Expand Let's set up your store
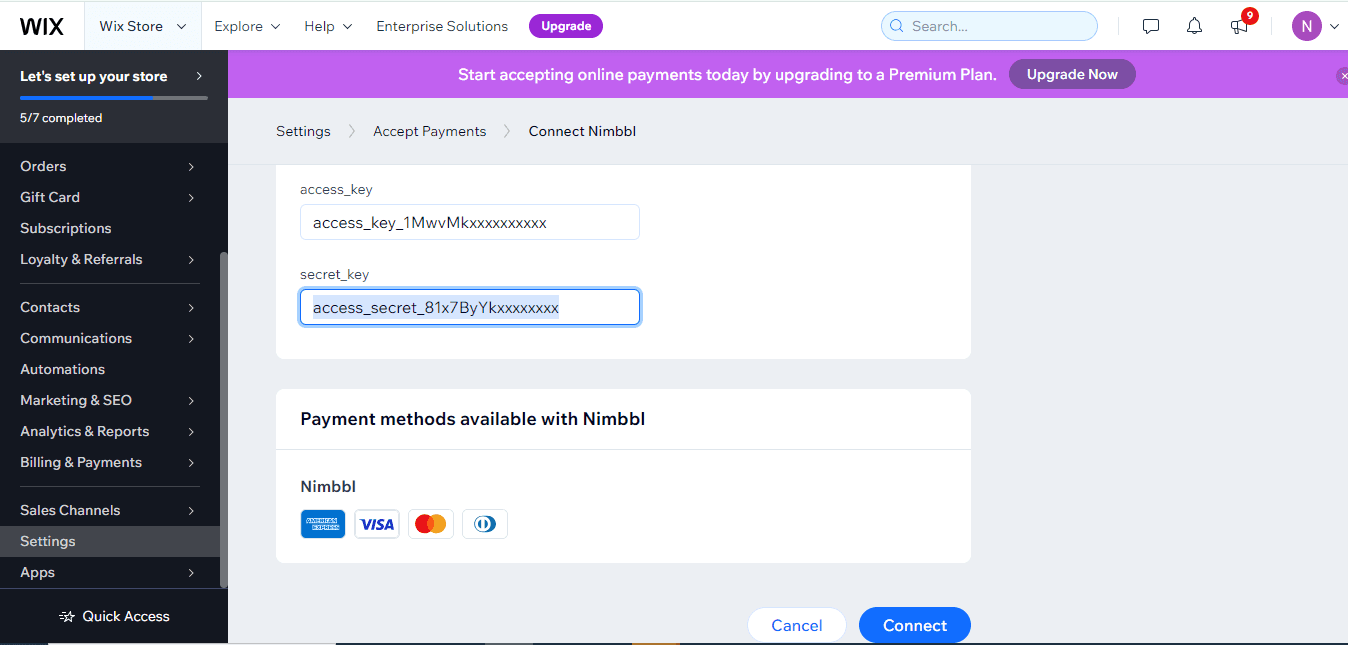Viewport: 1348px width, 645px height. click(112, 76)
